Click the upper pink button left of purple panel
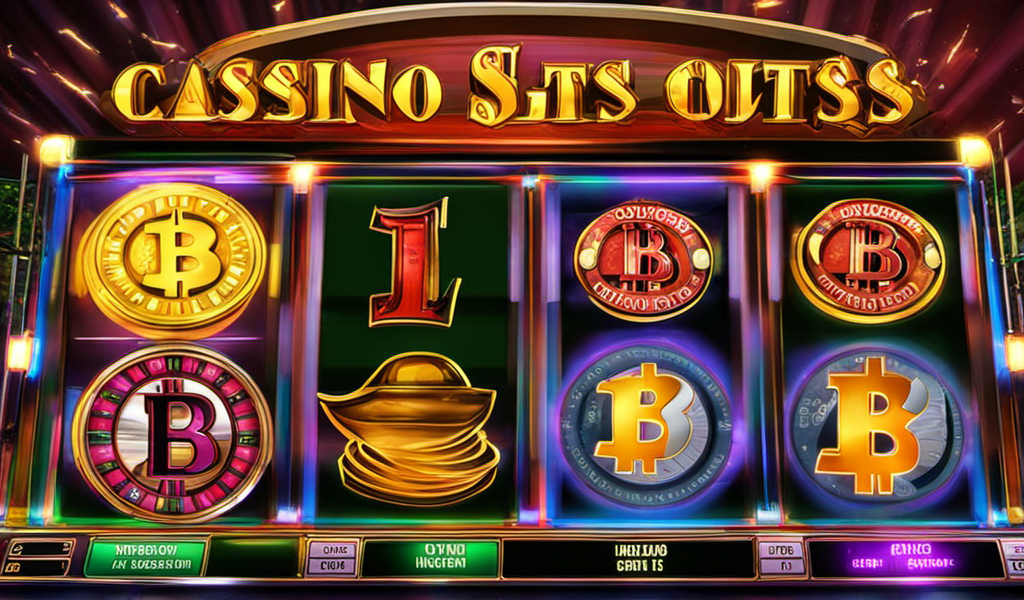 [x=781, y=549]
